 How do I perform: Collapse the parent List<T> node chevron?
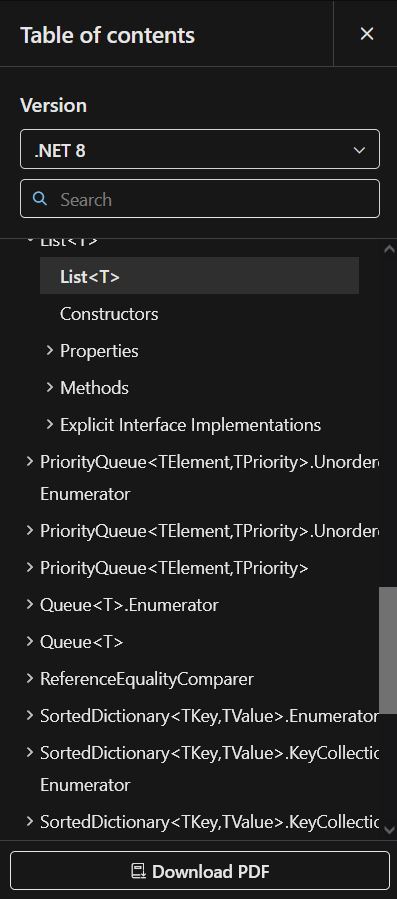click(x=30, y=241)
